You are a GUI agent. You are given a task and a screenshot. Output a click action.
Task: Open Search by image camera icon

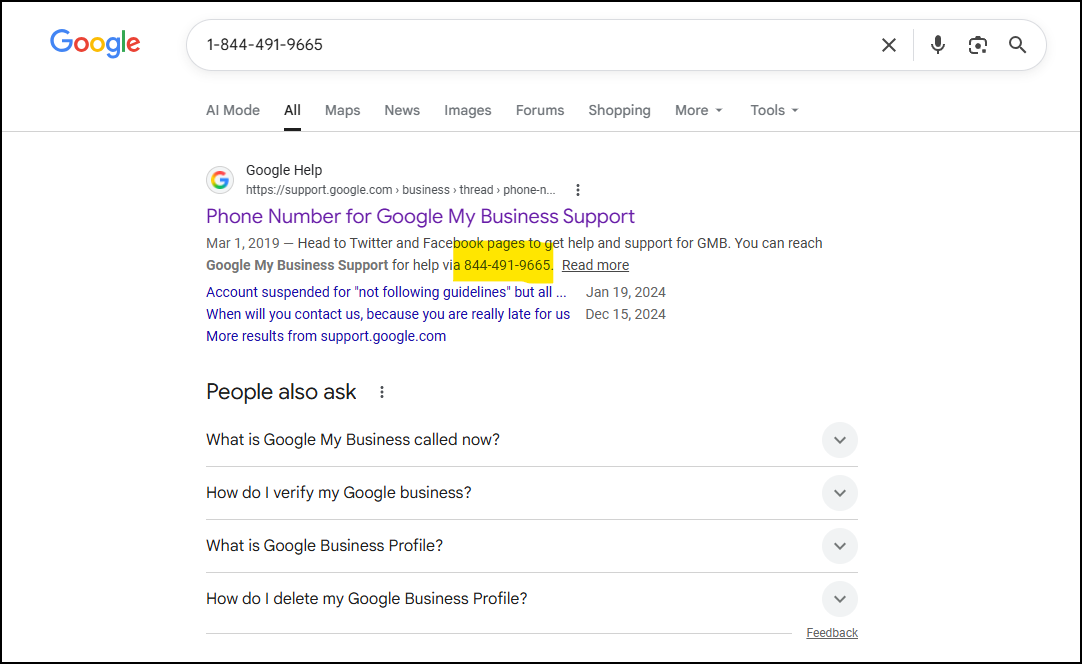pos(977,45)
